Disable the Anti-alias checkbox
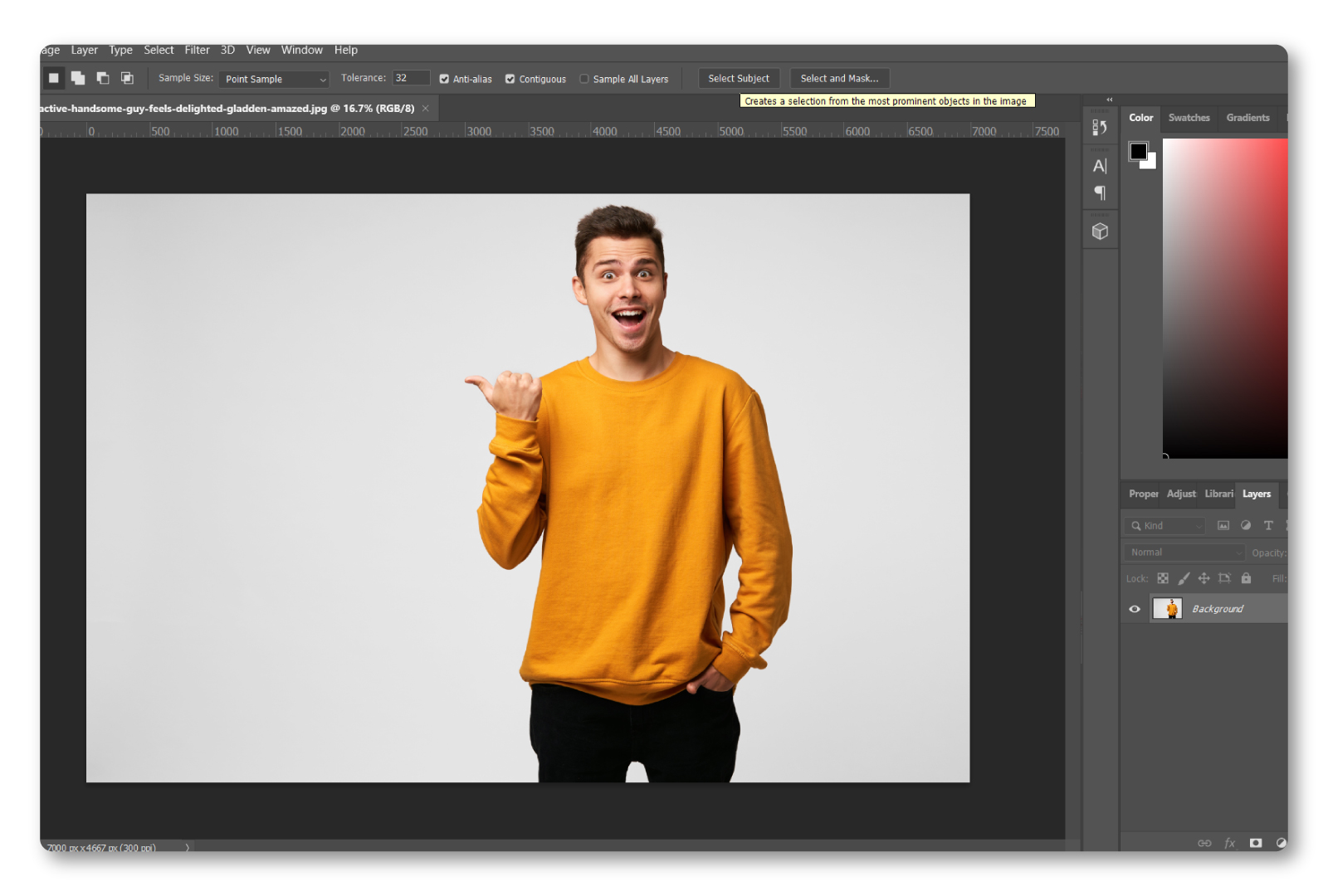This screenshot has height=896, width=1328. (x=444, y=79)
